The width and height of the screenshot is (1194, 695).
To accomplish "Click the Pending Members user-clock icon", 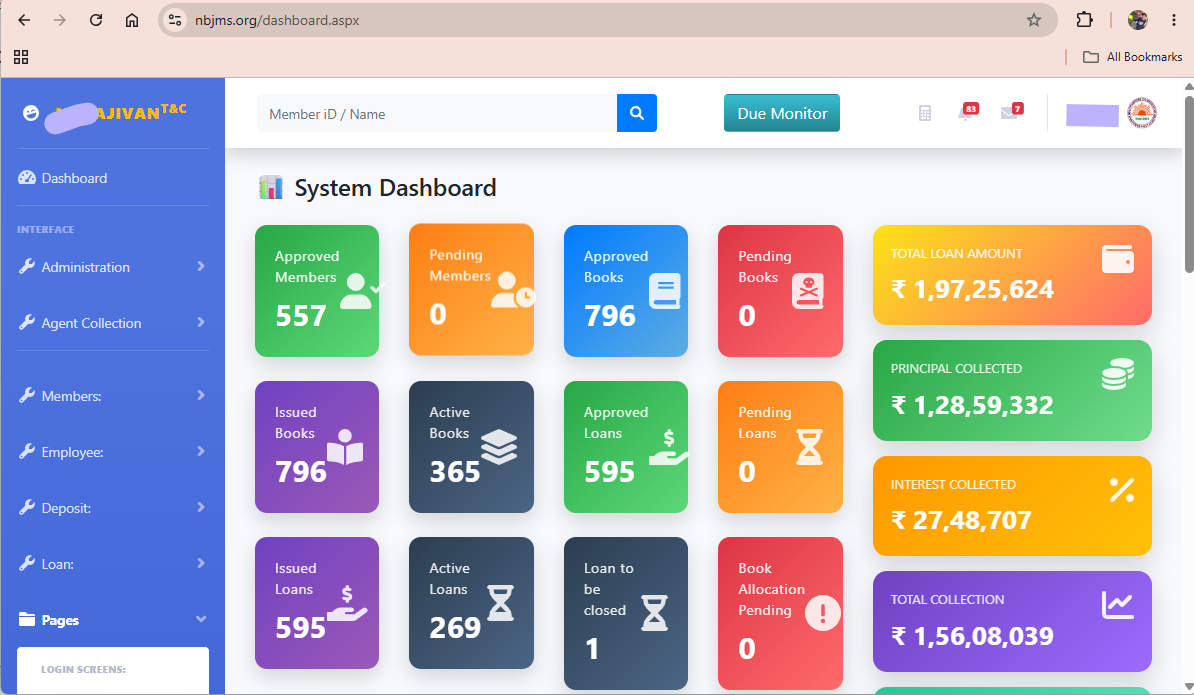I will pyautogui.click(x=512, y=290).
